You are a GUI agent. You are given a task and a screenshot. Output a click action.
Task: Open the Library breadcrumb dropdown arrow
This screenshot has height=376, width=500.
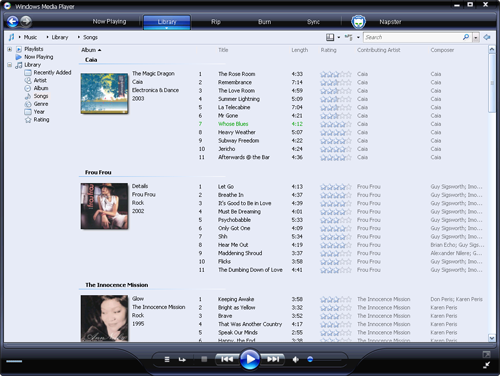tap(47, 37)
